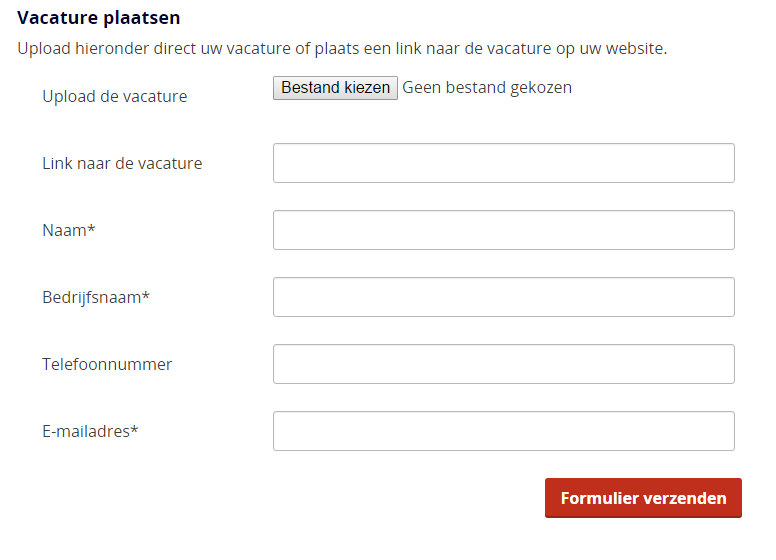Click the 'E-mailadres' field label
Screen dimensions: 776x560
86,431
